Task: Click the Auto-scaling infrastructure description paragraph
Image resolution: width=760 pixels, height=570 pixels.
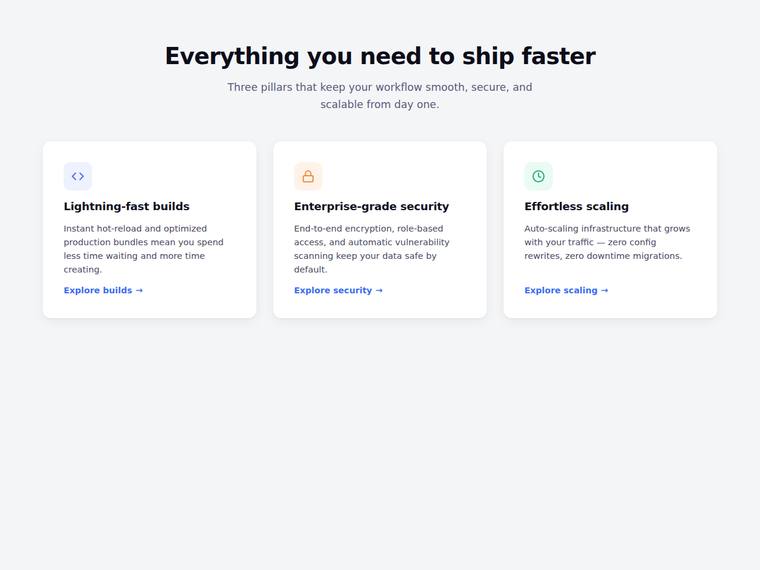Action: pyautogui.click(x=607, y=242)
